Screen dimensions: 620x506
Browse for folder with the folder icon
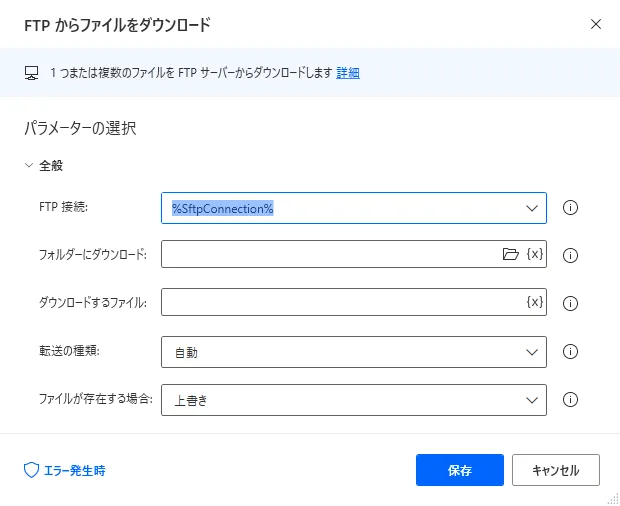pyautogui.click(x=511, y=254)
